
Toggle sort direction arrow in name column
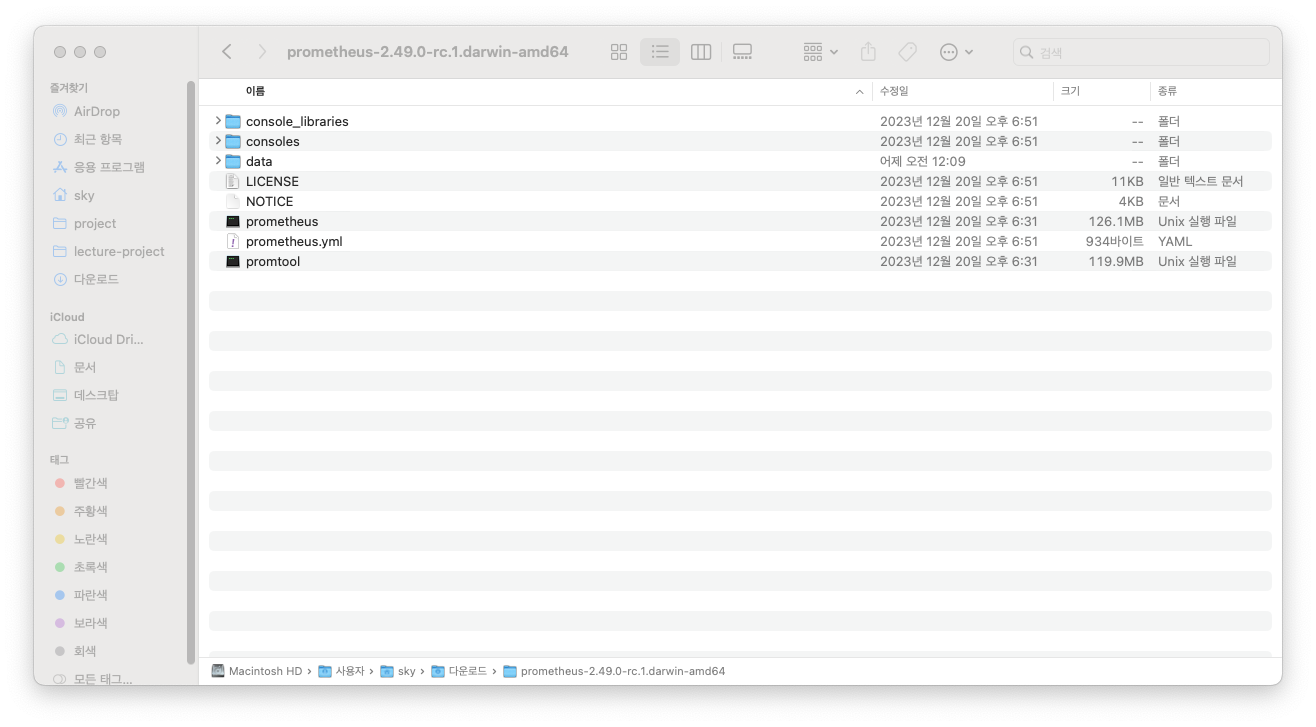(x=860, y=92)
